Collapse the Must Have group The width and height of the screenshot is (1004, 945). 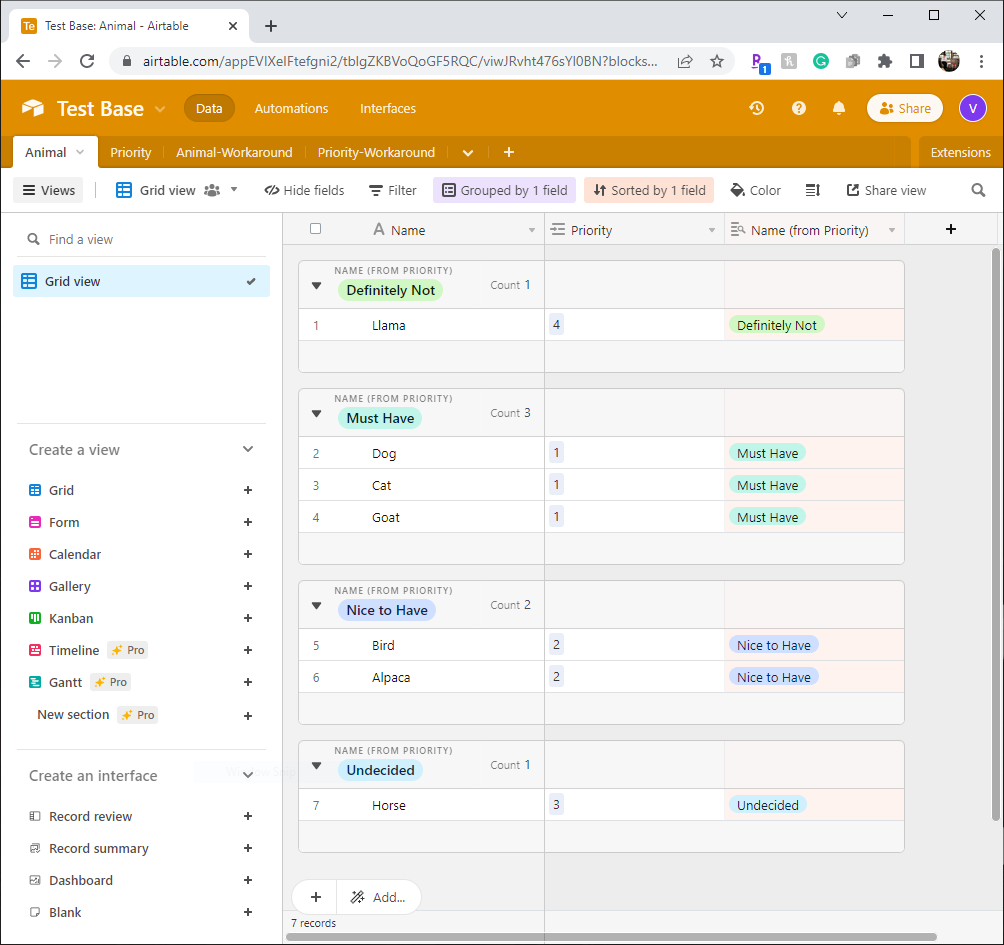[x=316, y=414]
